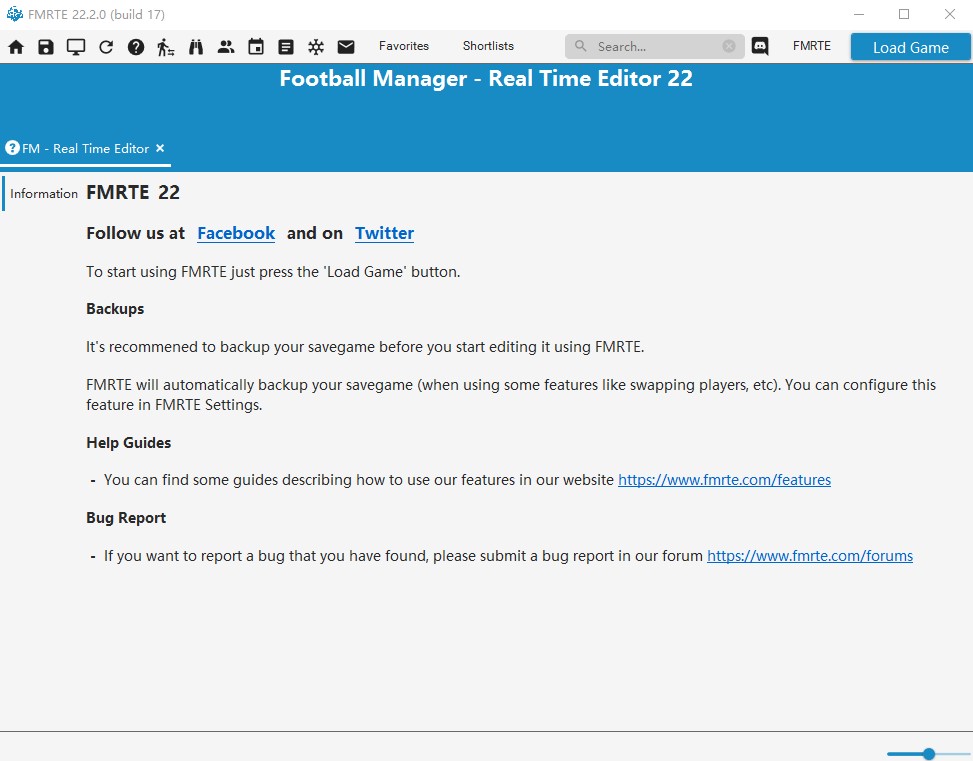This screenshot has width=973, height=761.
Task: Click the notes list icon
Action: click(286, 47)
